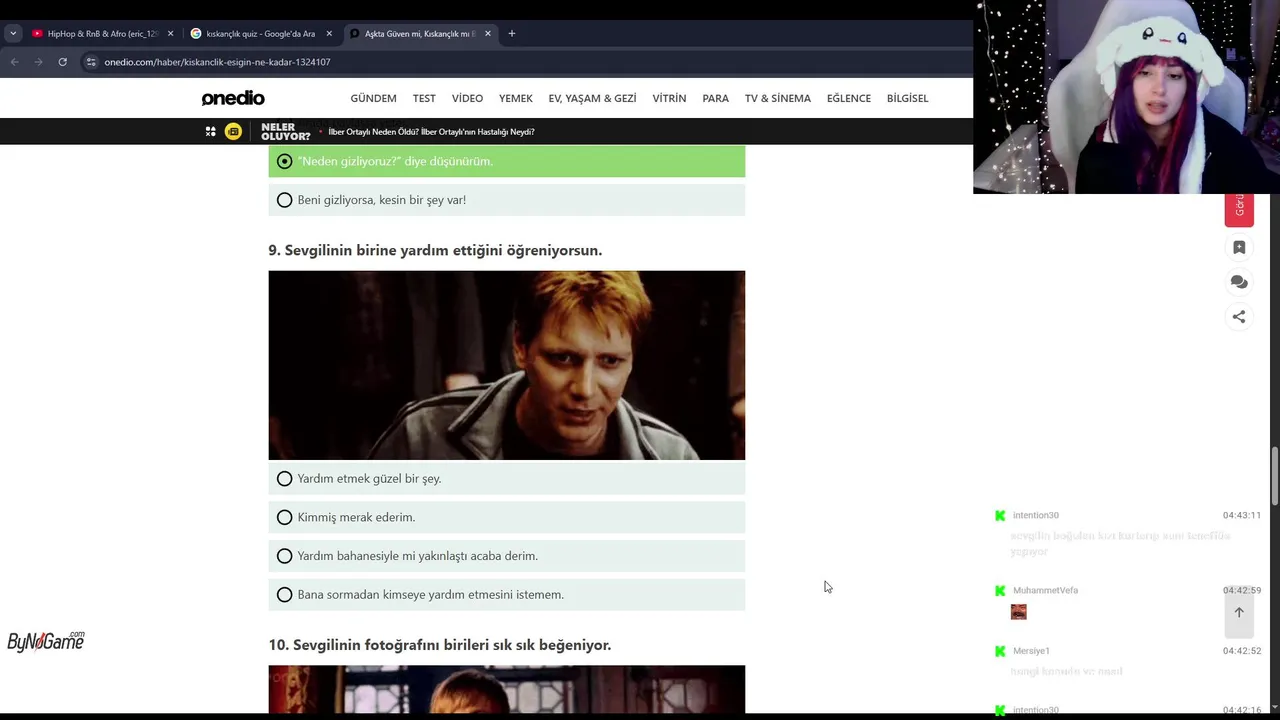
Task: Close the Aşkta Güven mi, Kıskançlık mı tab
Action: click(x=488, y=33)
